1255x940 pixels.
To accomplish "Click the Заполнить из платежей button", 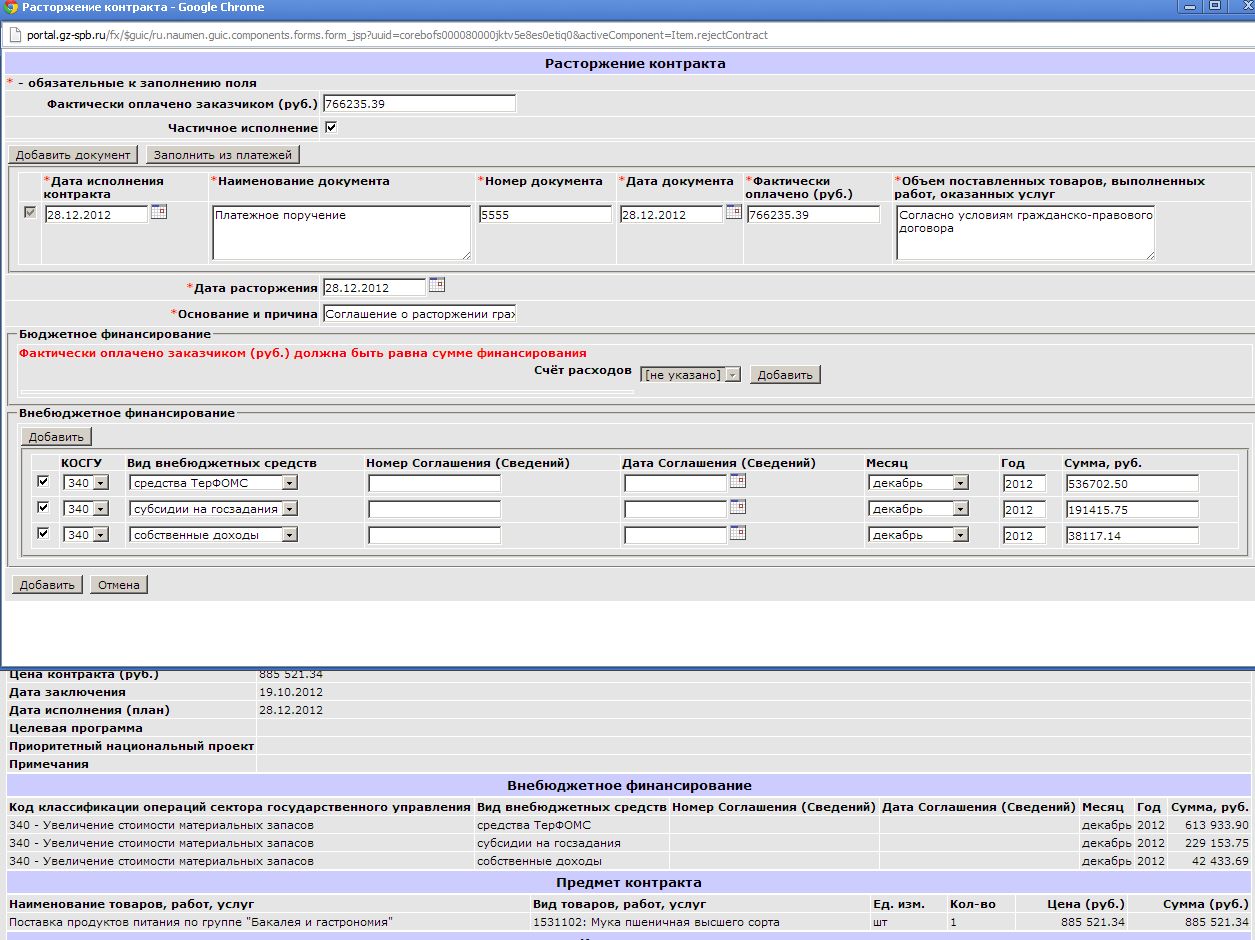I will point(222,155).
